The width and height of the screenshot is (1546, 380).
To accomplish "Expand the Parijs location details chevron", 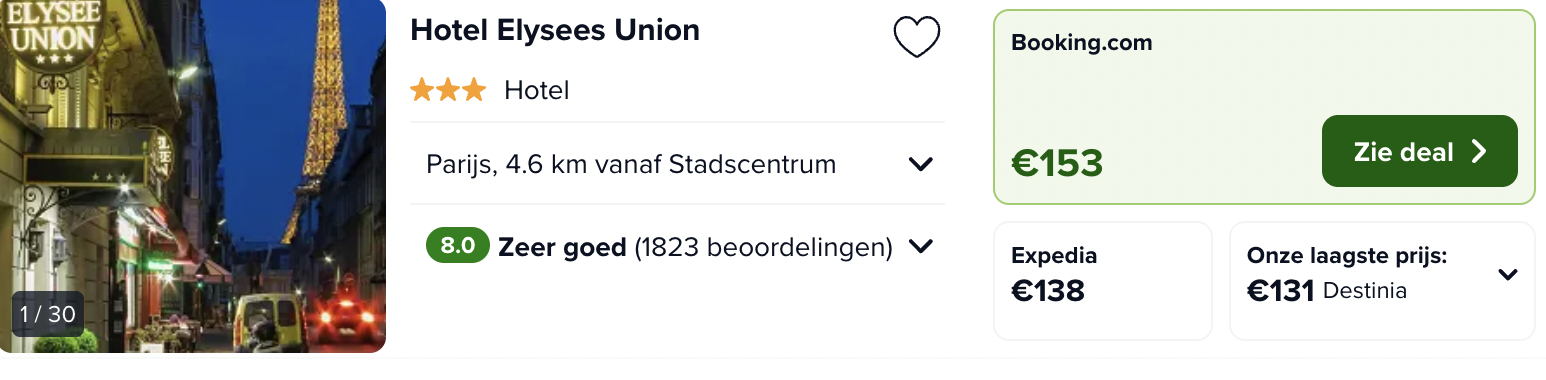I will coord(920,164).
